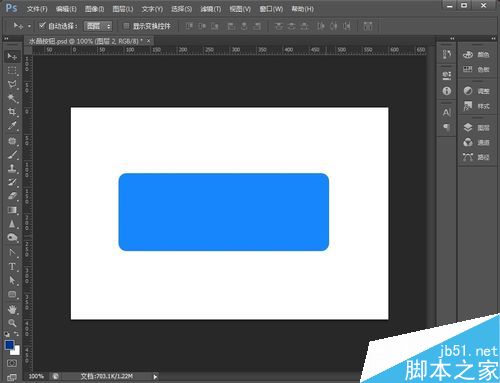The height and width of the screenshot is (383, 500).
Task: Open the 文件(F) menu
Action: click(37, 9)
